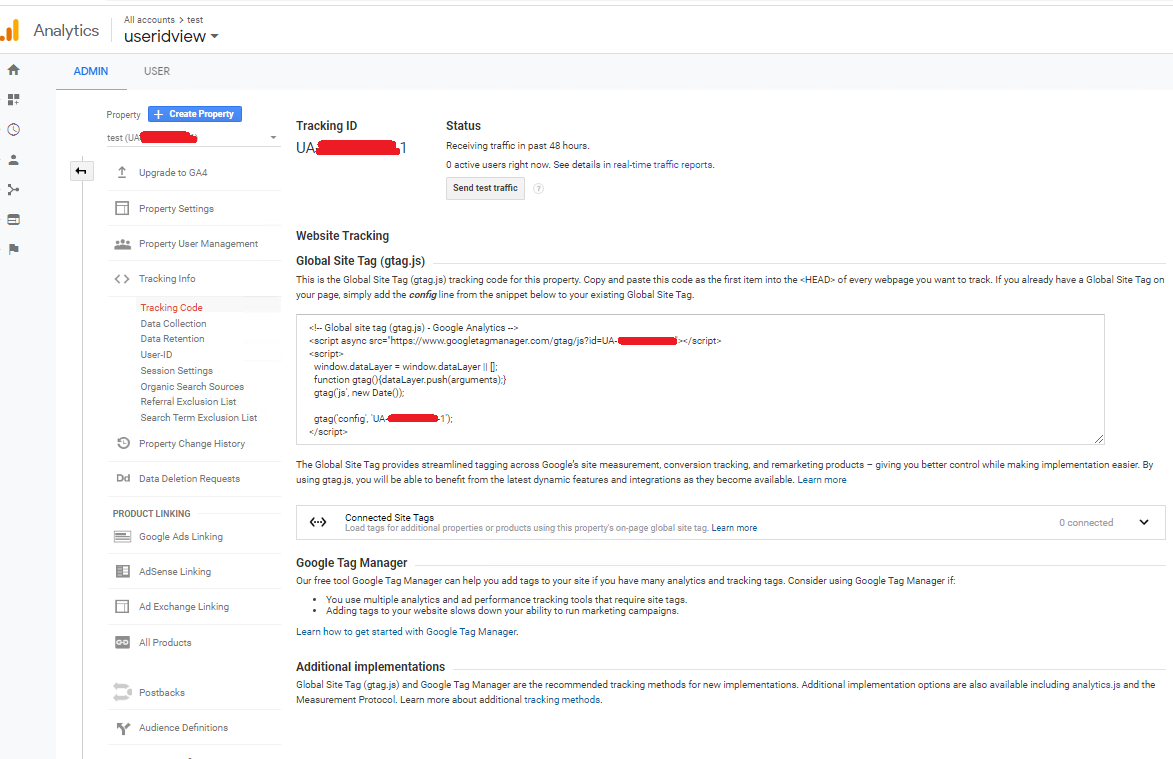Click the Send test traffic button

[x=486, y=188]
